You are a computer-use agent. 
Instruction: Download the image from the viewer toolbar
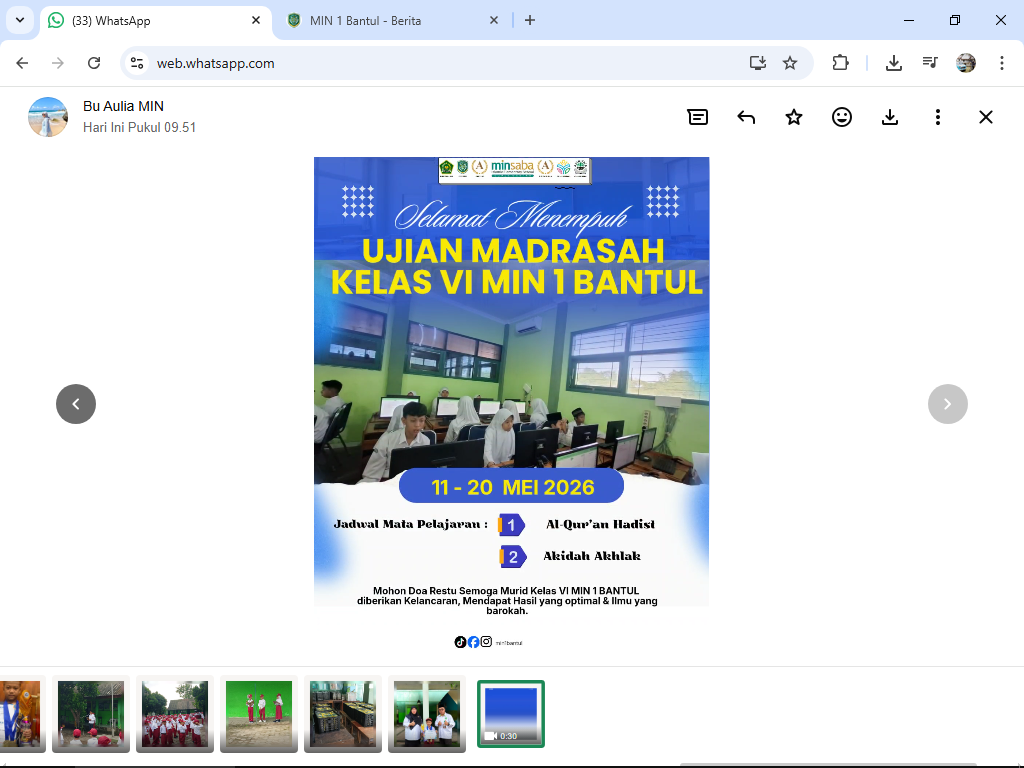[889, 117]
